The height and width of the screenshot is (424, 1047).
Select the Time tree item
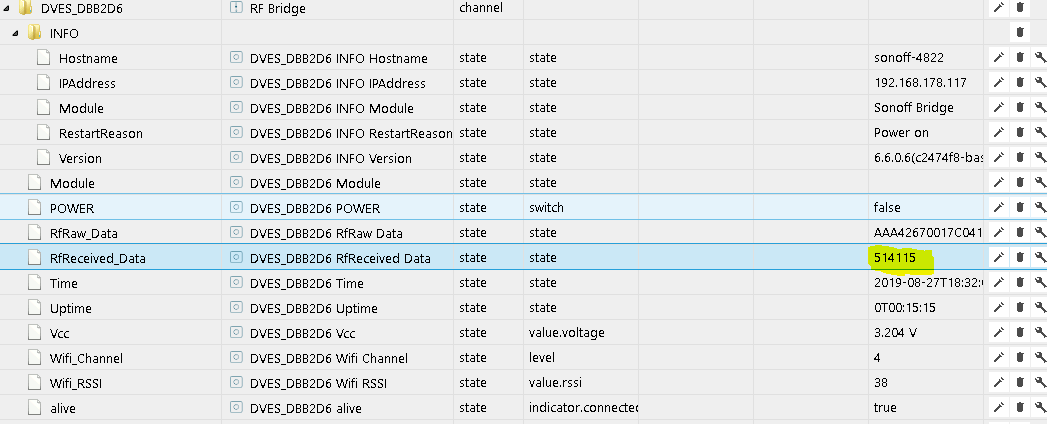coord(63,283)
